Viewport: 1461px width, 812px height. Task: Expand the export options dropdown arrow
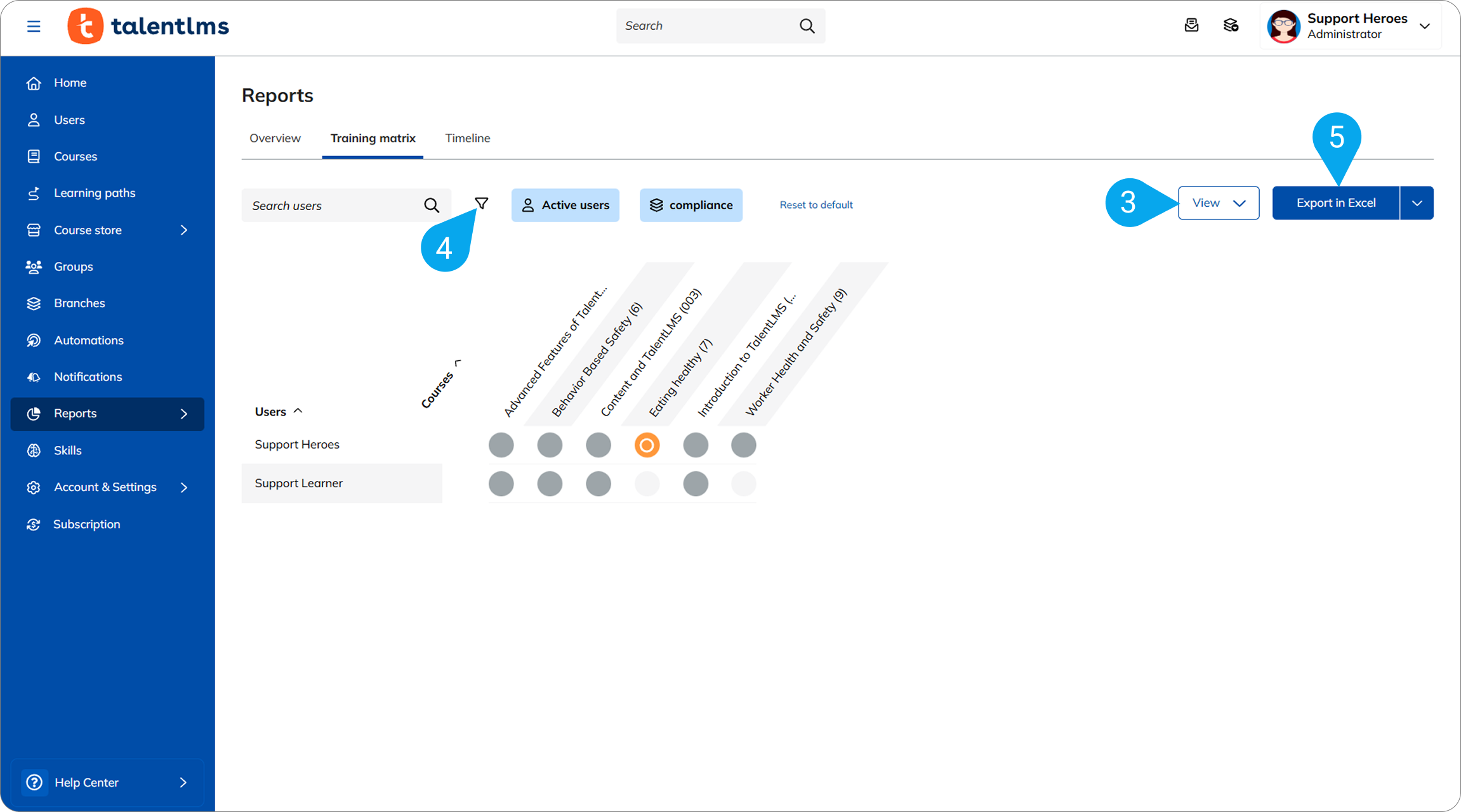tap(1417, 203)
